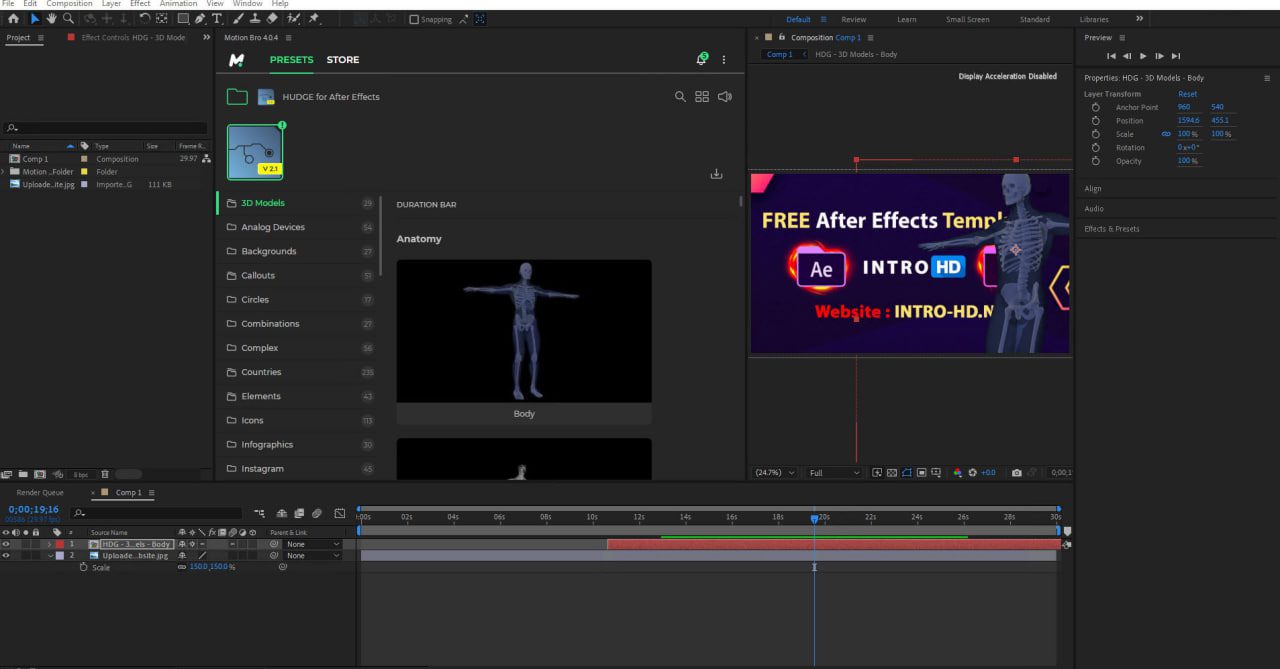This screenshot has height=669, width=1280.
Task: Choose the Puppet Pin tool
Action: pos(314,19)
